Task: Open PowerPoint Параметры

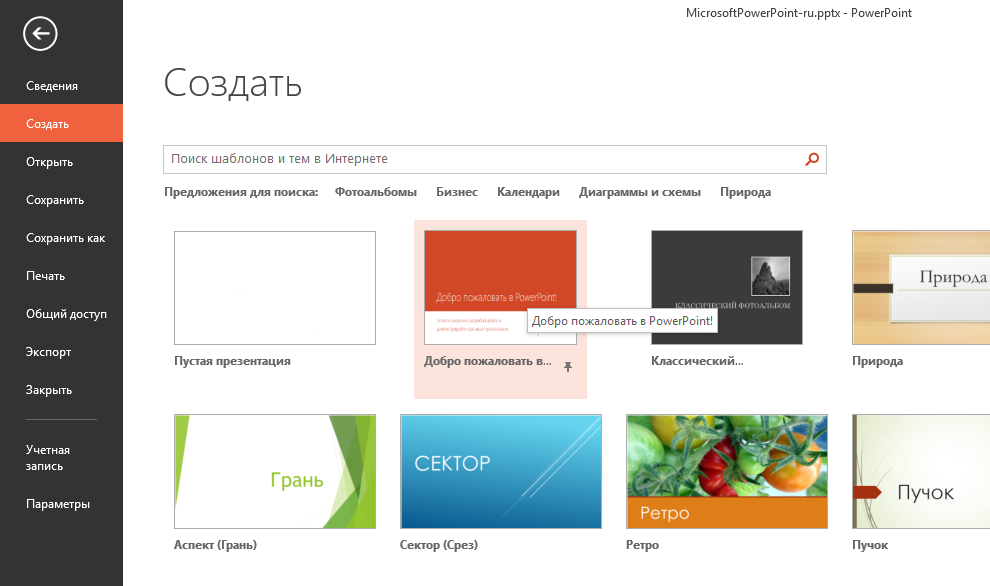Action: [x=60, y=504]
